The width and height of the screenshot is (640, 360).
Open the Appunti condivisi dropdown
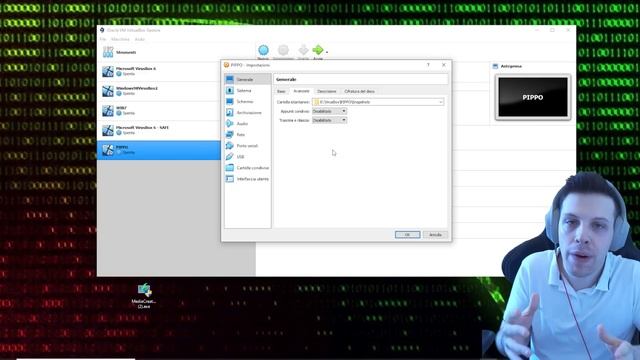pyautogui.click(x=329, y=111)
